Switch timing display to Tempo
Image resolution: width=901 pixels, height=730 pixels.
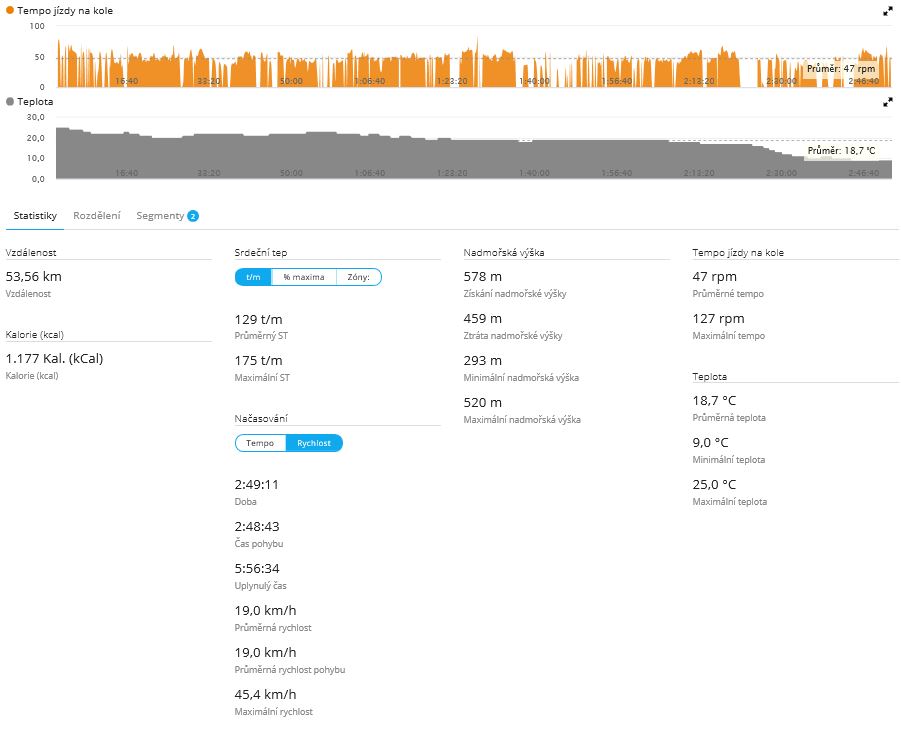pyautogui.click(x=260, y=443)
